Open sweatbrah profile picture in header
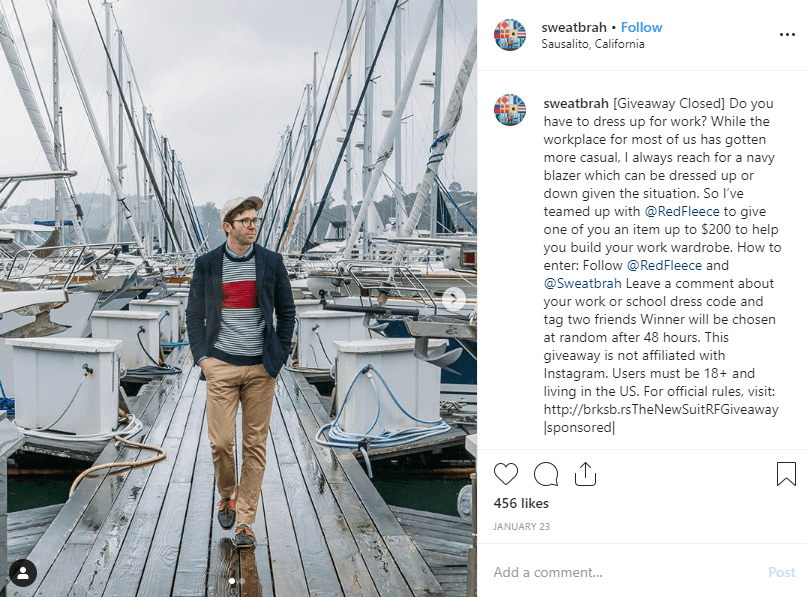This screenshot has width=807, height=597. coord(510,35)
